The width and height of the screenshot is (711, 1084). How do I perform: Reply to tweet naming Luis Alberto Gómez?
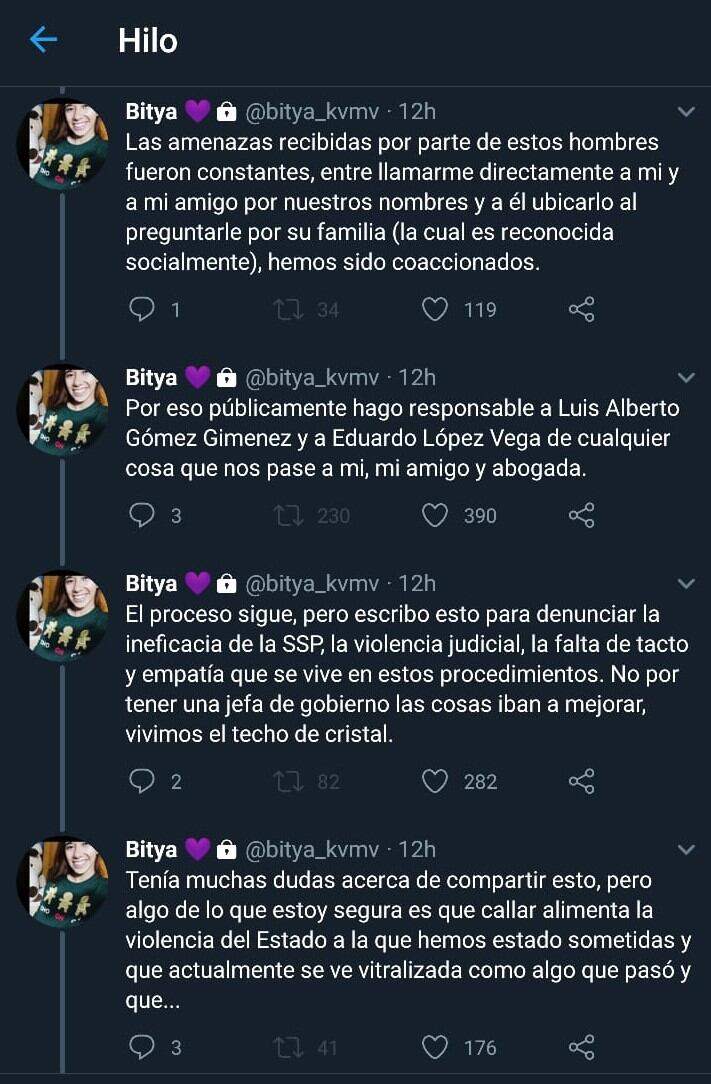click(x=143, y=516)
